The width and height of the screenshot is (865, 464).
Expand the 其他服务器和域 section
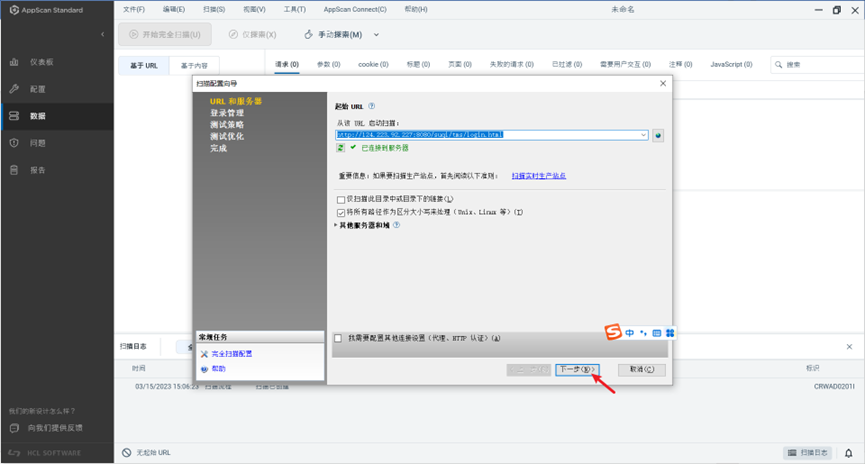[x=336, y=225]
